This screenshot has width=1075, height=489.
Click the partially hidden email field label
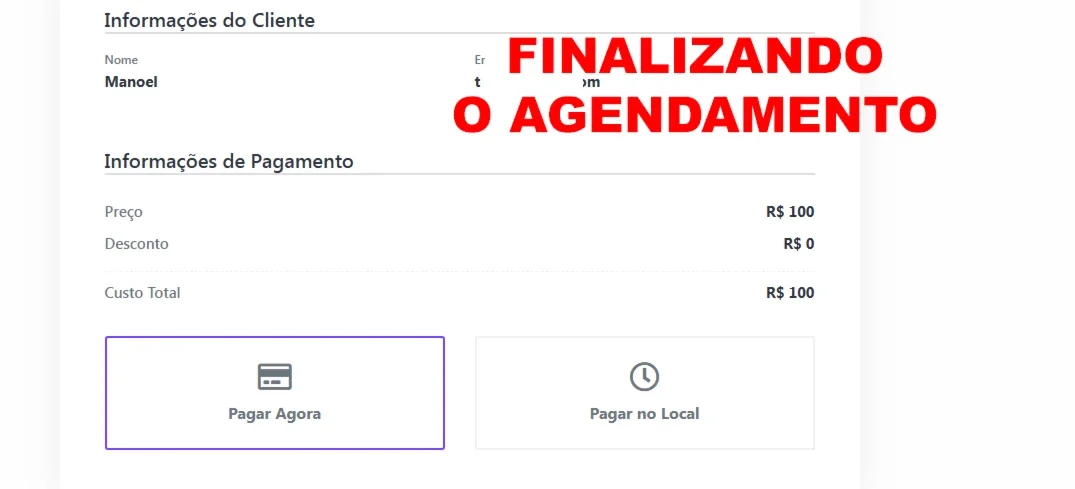pos(480,60)
